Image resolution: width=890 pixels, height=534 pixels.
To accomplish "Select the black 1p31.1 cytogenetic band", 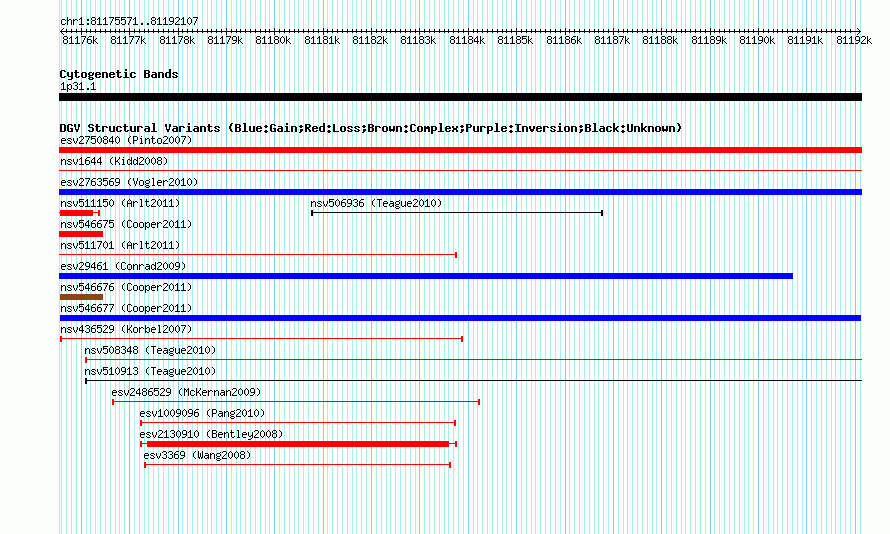I will (460, 97).
